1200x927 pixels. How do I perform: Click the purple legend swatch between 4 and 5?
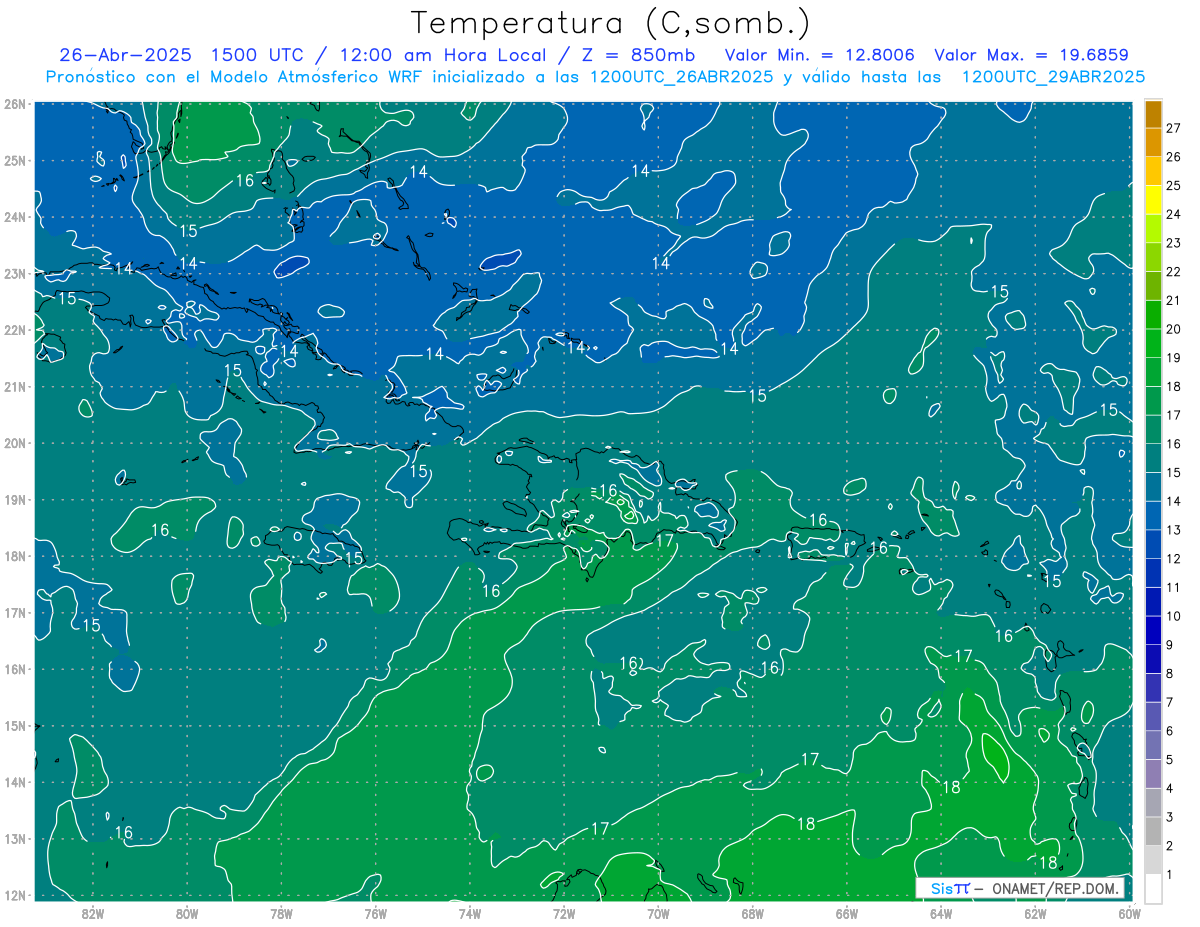(x=1153, y=774)
